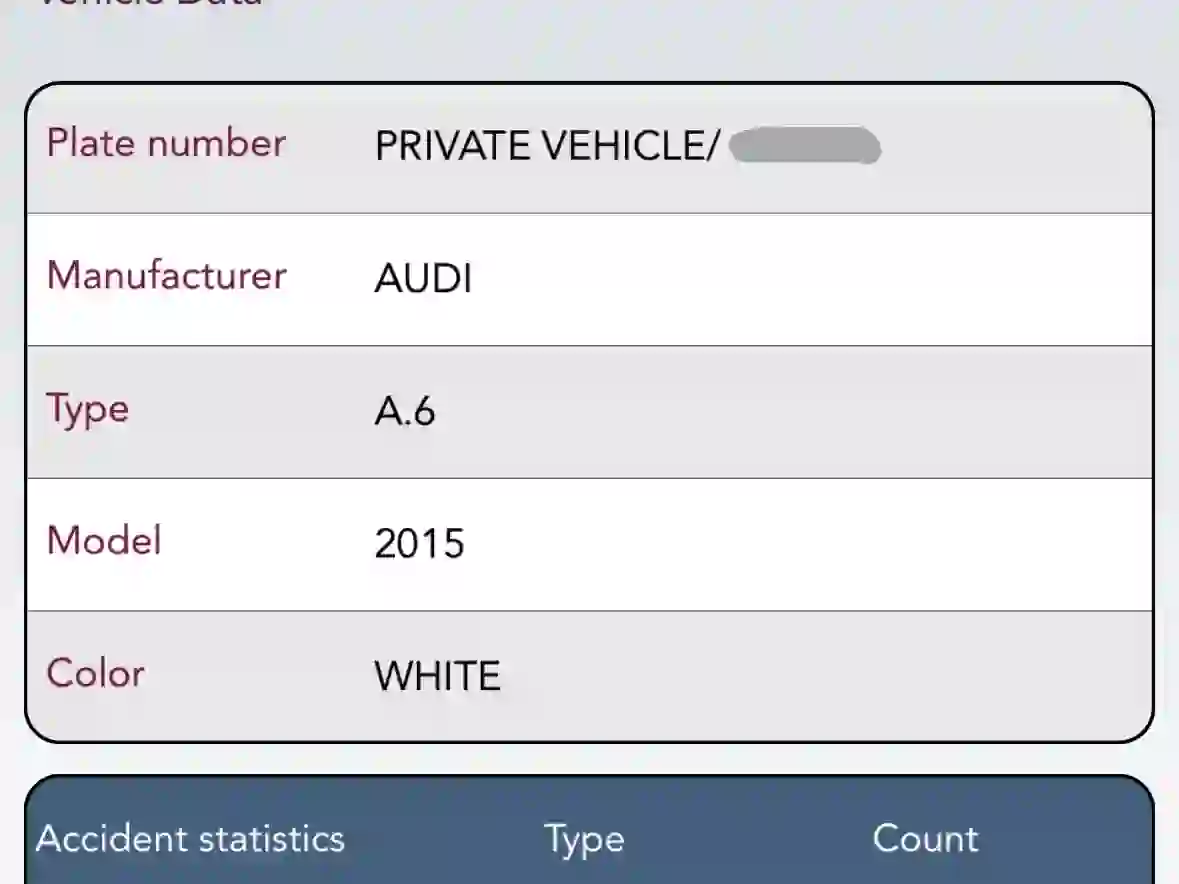Click the Color label
1179x884 pixels.
point(95,673)
